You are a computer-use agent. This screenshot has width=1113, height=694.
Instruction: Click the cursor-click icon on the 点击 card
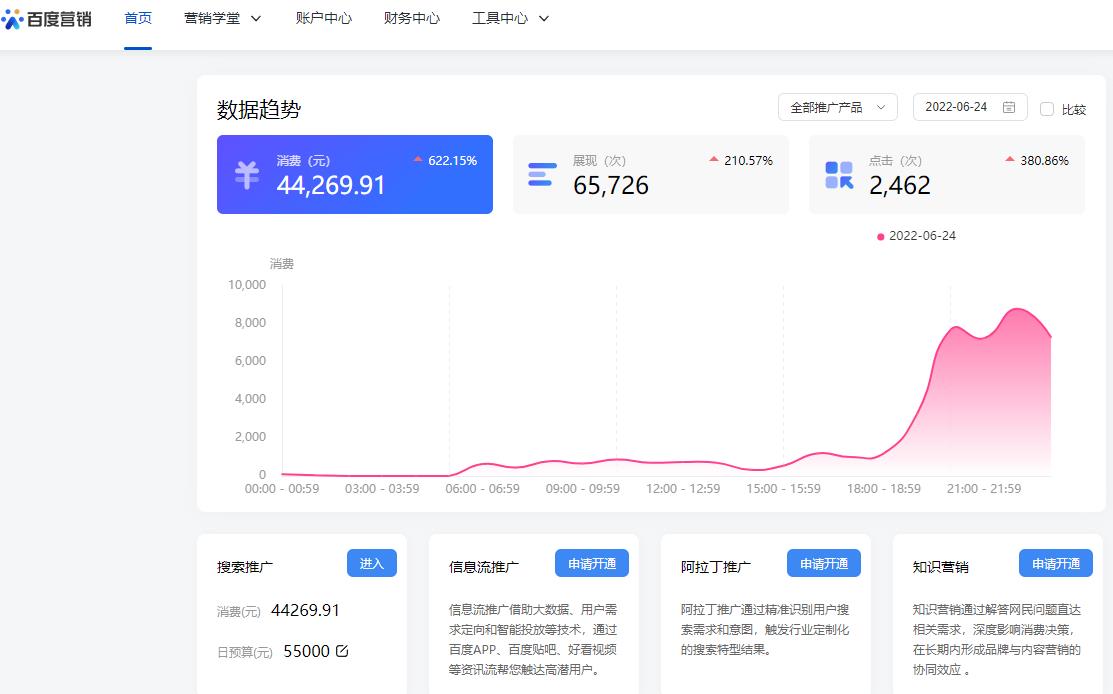(838, 173)
